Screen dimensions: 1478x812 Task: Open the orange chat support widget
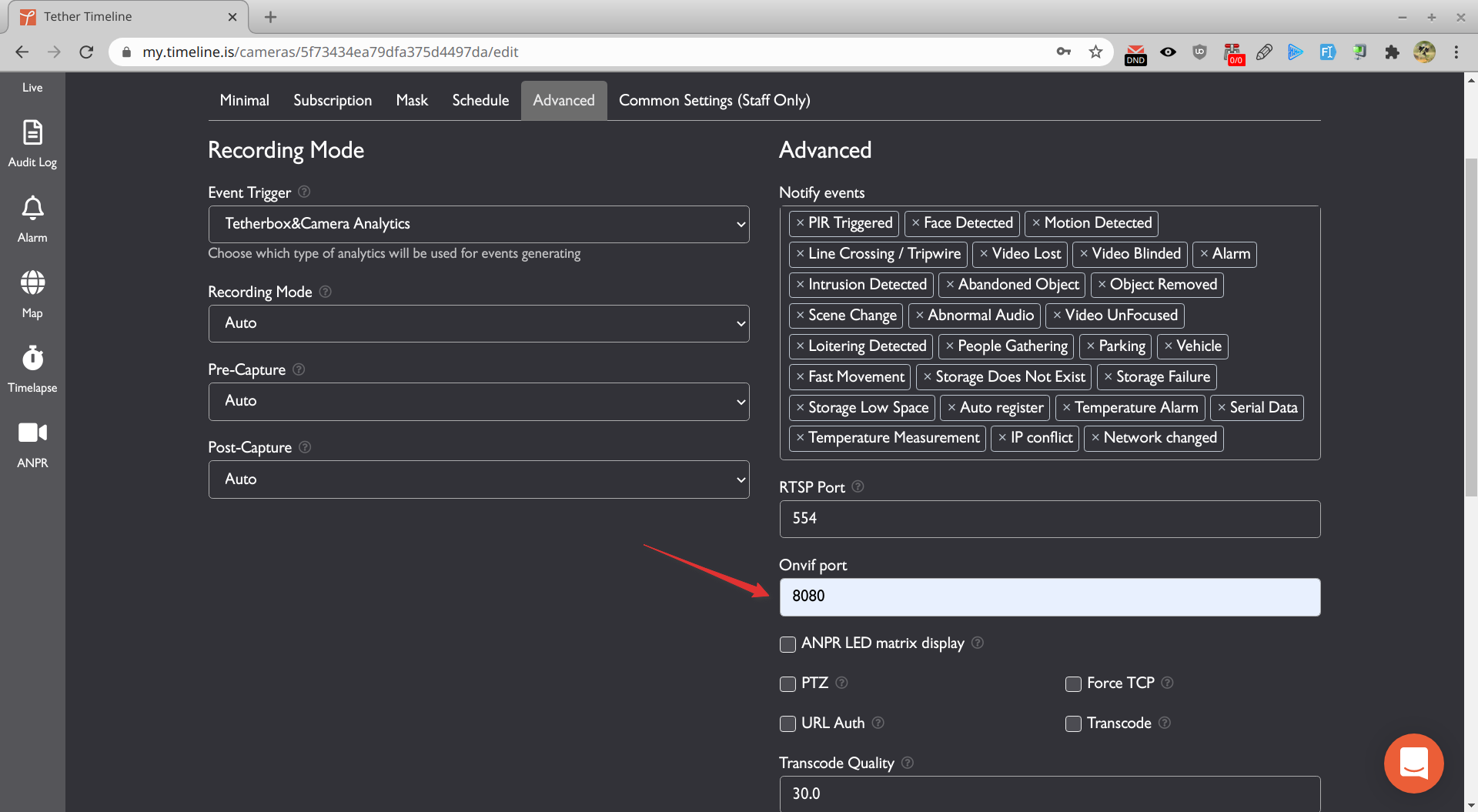tap(1413, 763)
